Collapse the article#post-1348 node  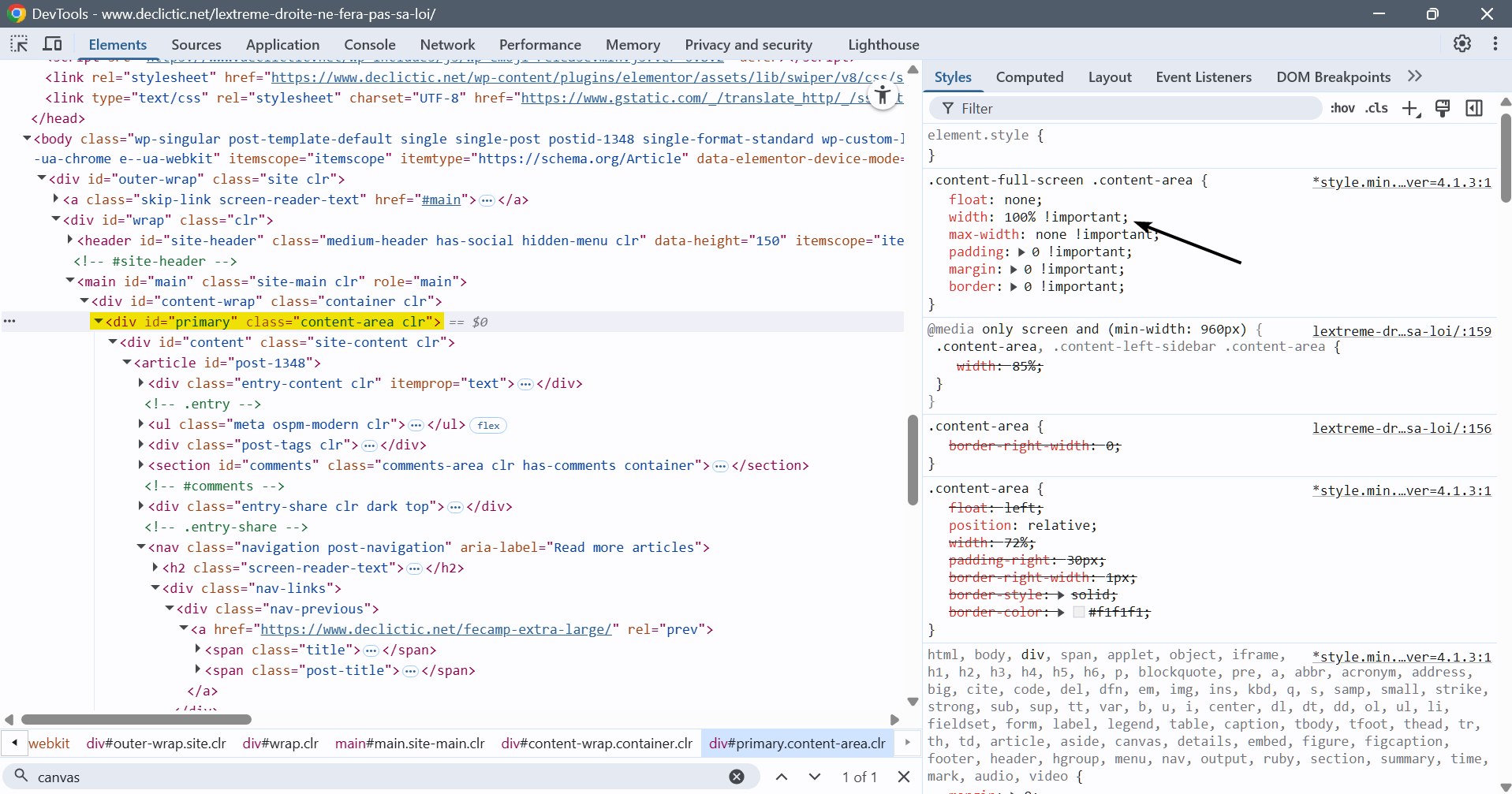127,363
